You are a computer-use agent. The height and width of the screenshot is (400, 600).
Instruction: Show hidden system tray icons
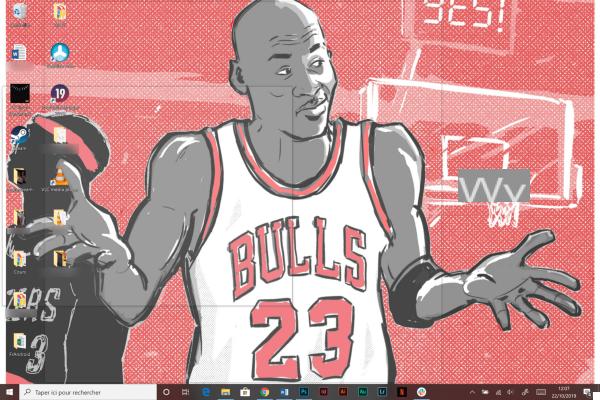click(473, 392)
